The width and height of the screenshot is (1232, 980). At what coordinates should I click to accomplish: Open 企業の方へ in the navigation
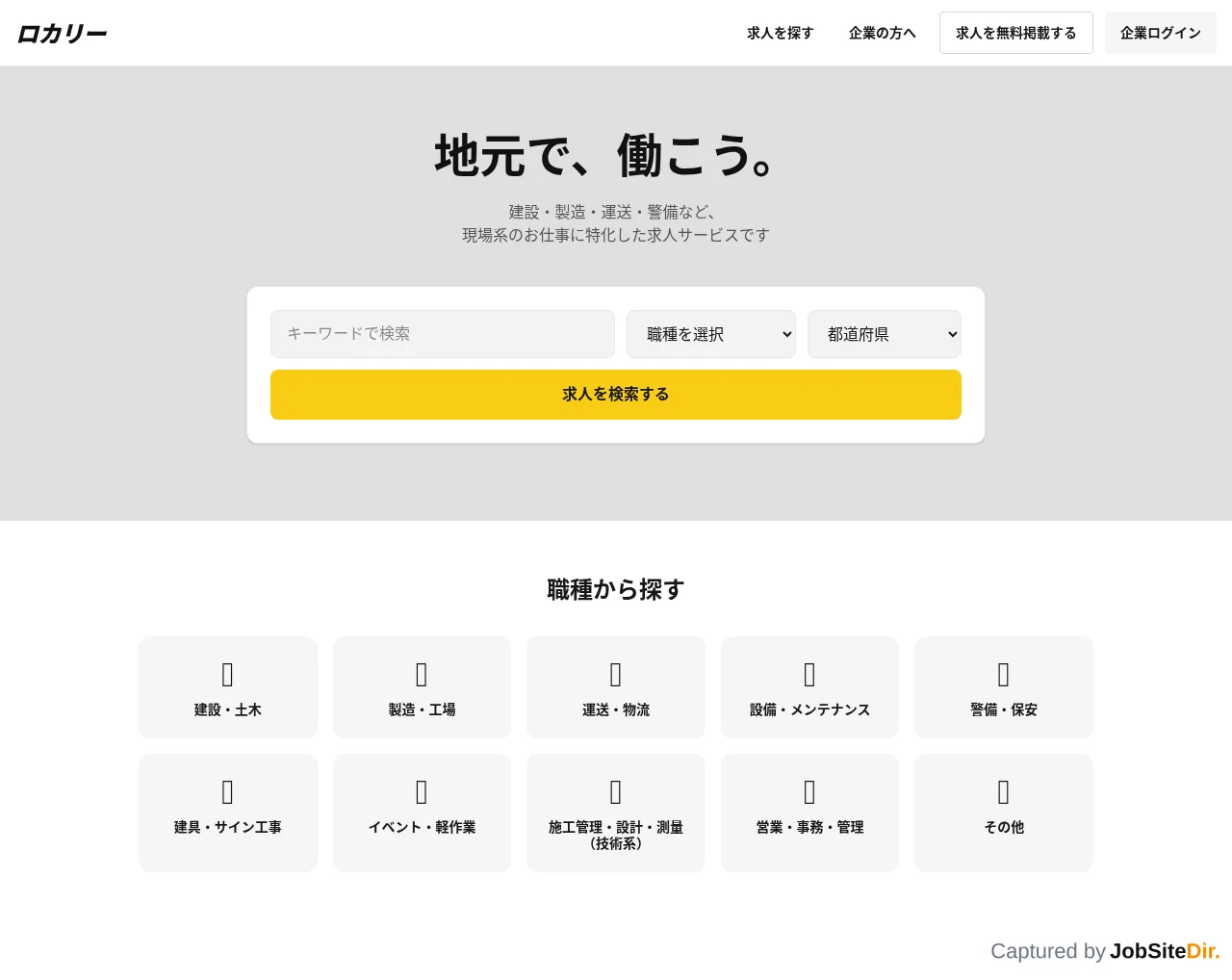883,33
